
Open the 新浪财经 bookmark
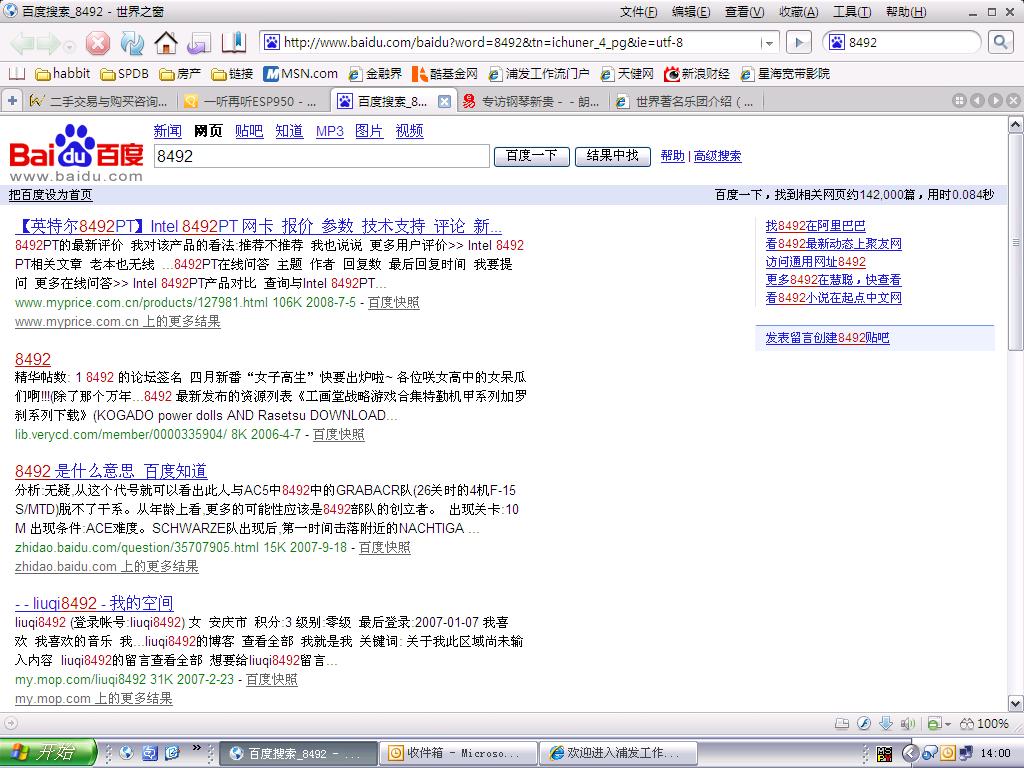(696, 74)
